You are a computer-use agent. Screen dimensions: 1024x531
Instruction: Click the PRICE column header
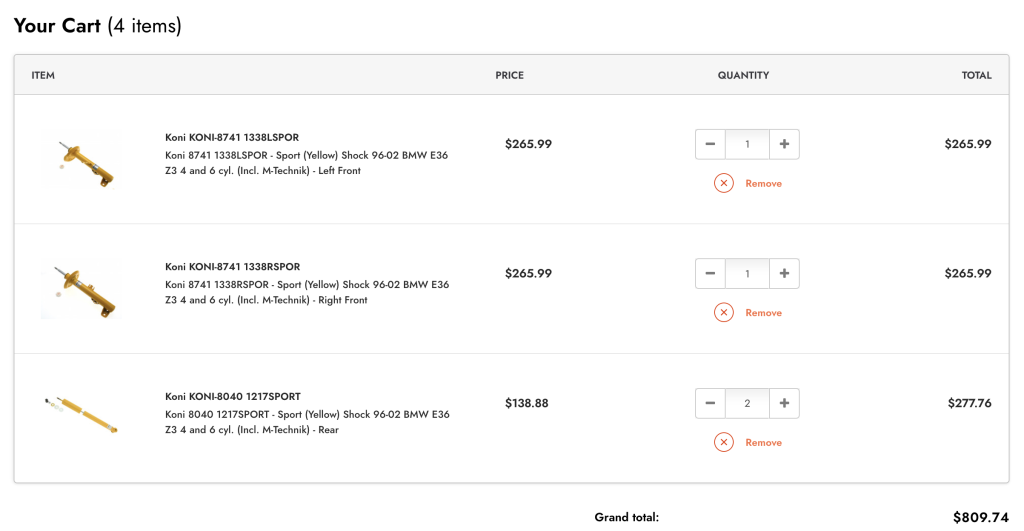pos(509,75)
